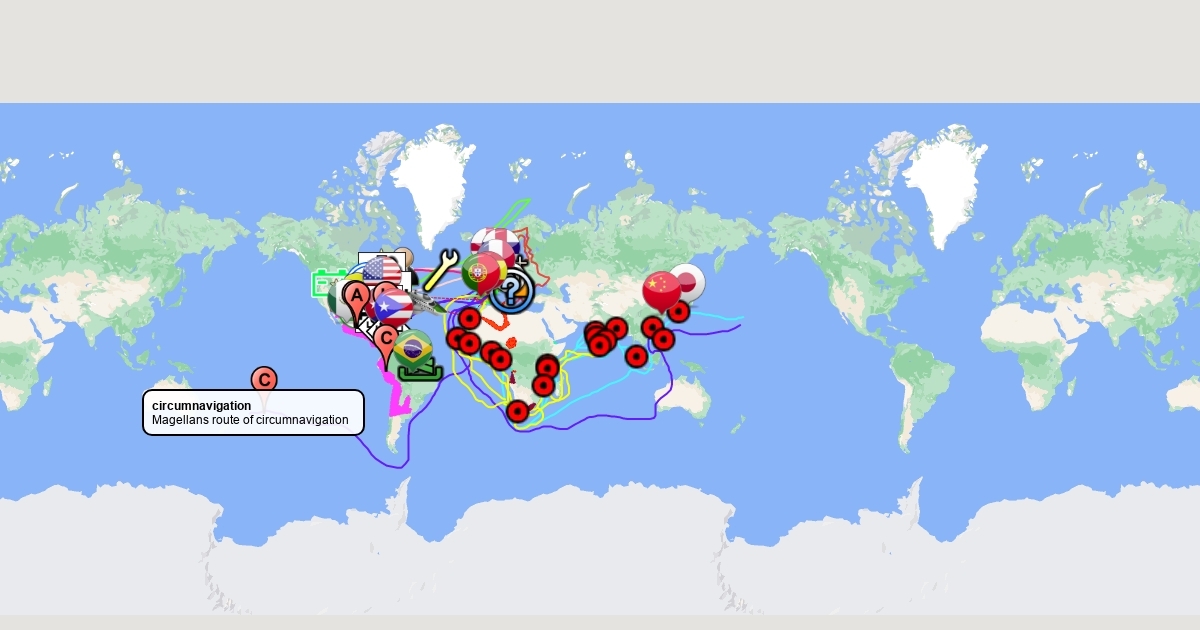Viewport: 1200px width, 630px height.
Task: Click the pink highlighted region in South America
Action: point(398,402)
